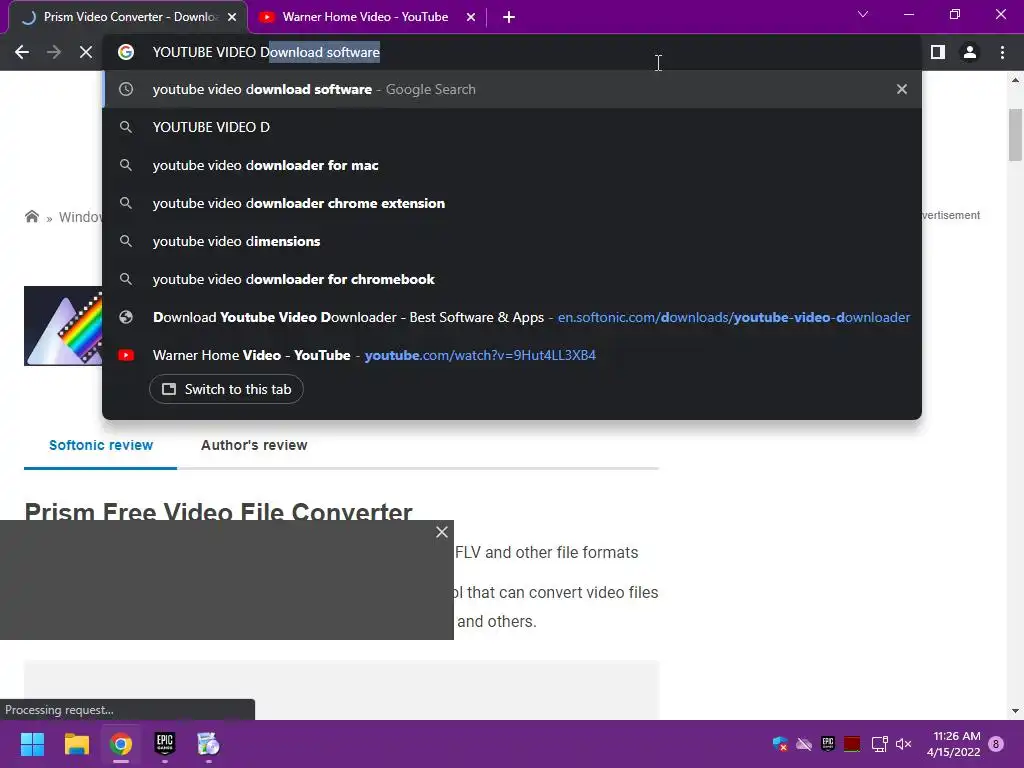Open Warner Home Video YouTube suggestion
Image resolution: width=1024 pixels, height=768 pixels.
tap(511, 355)
